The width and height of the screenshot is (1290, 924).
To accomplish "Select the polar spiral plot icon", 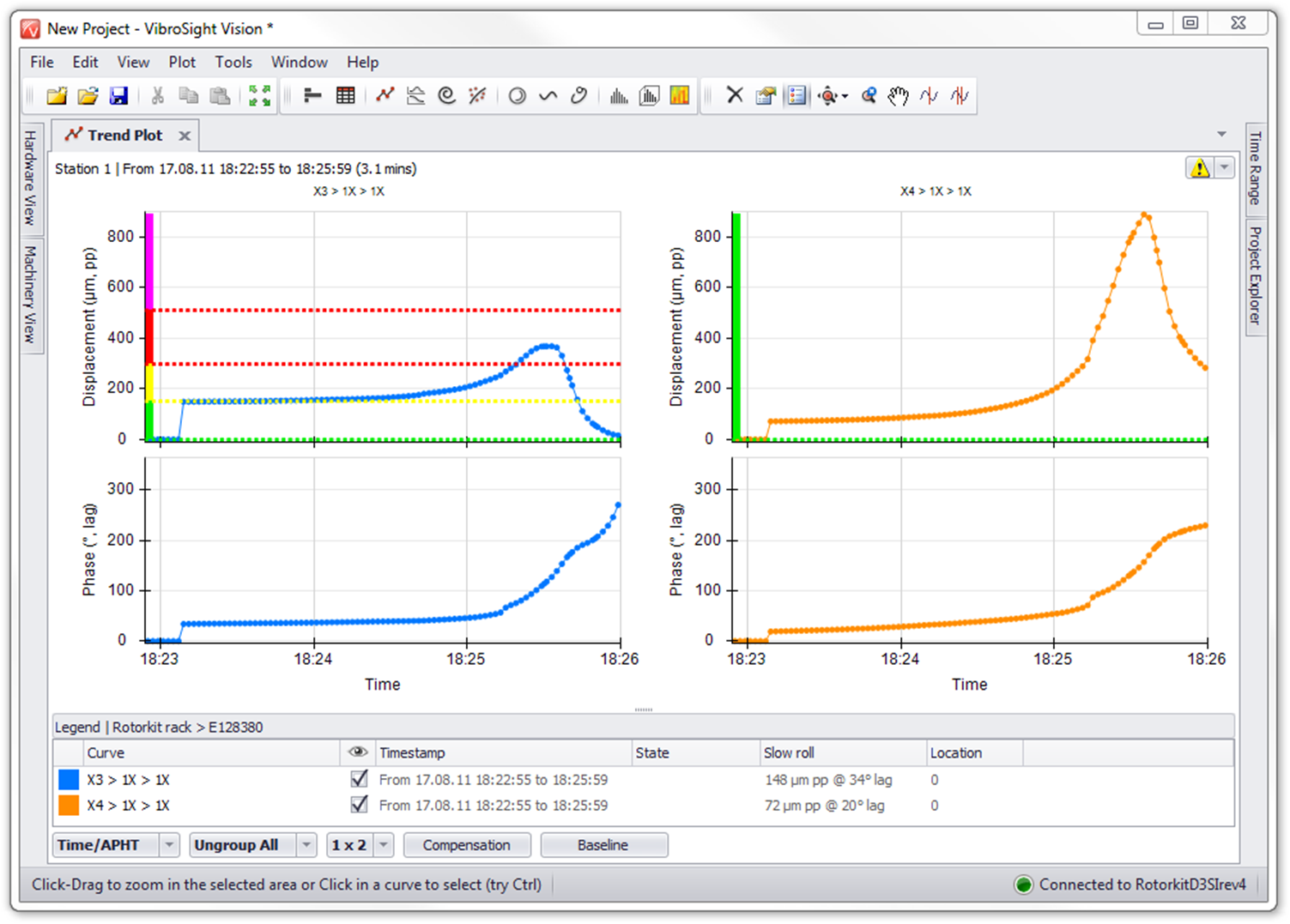I will coord(446,95).
